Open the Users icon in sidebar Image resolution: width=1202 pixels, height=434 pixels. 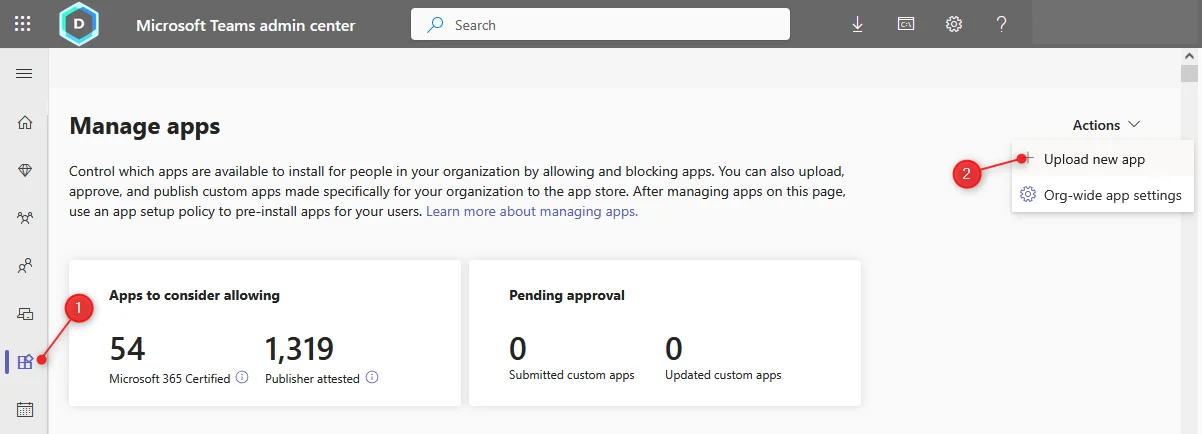coord(25,266)
